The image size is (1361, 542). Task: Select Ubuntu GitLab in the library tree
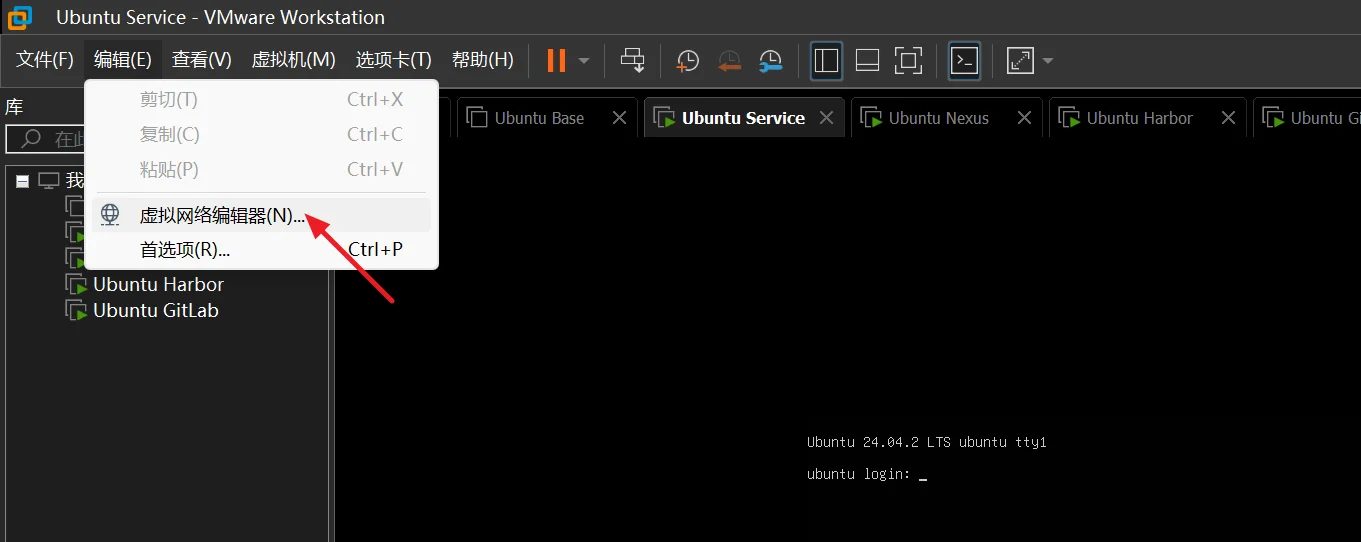point(155,310)
